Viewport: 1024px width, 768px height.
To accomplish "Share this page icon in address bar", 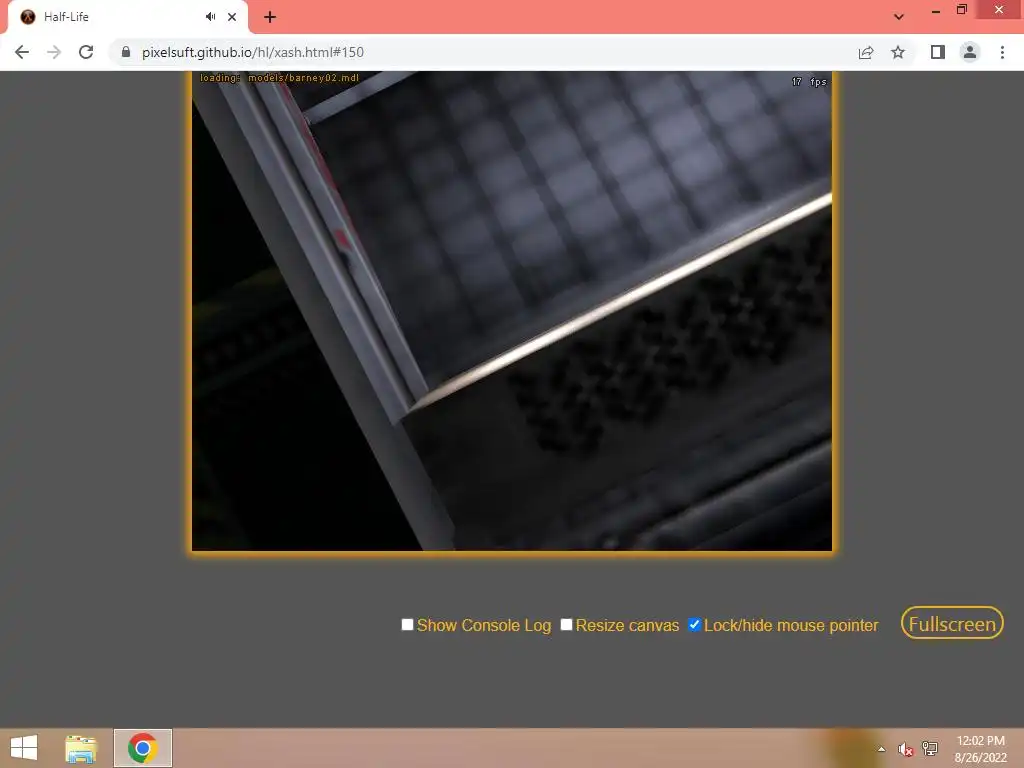I will 866,52.
